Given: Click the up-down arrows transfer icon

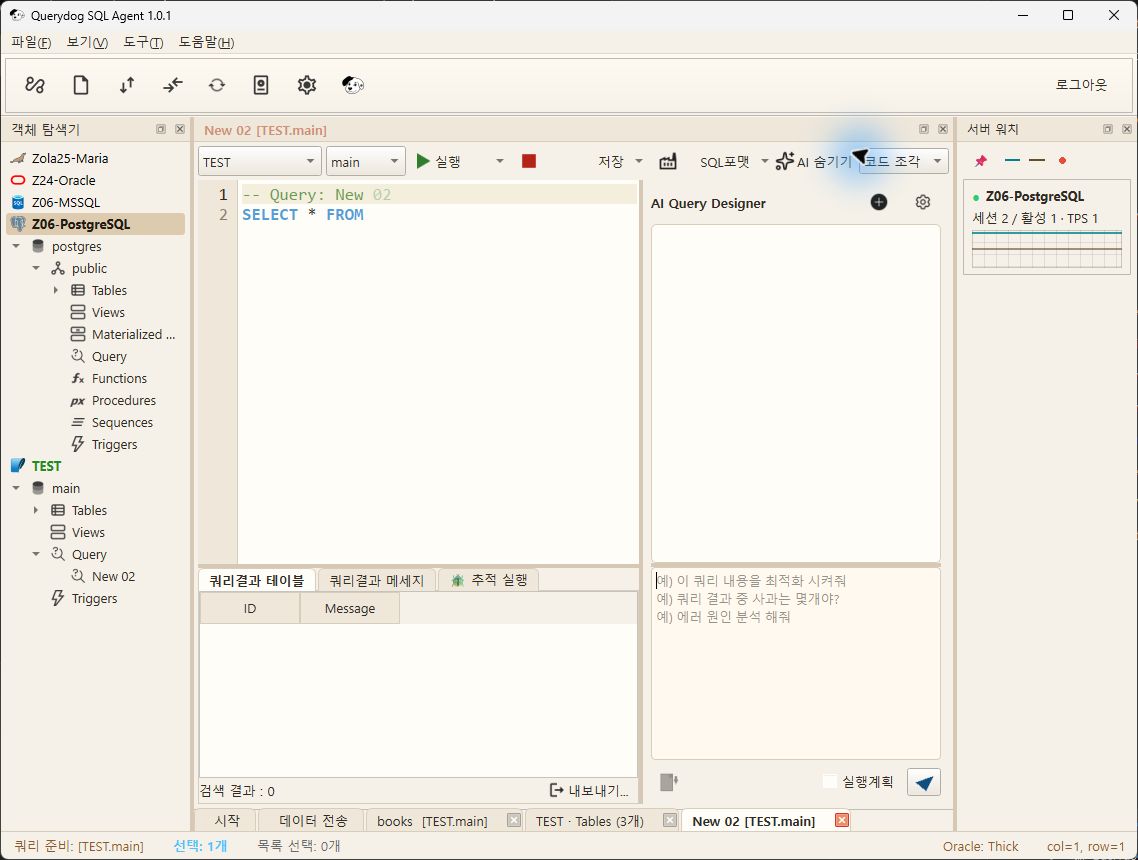Looking at the screenshot, I should coord(127,85).
